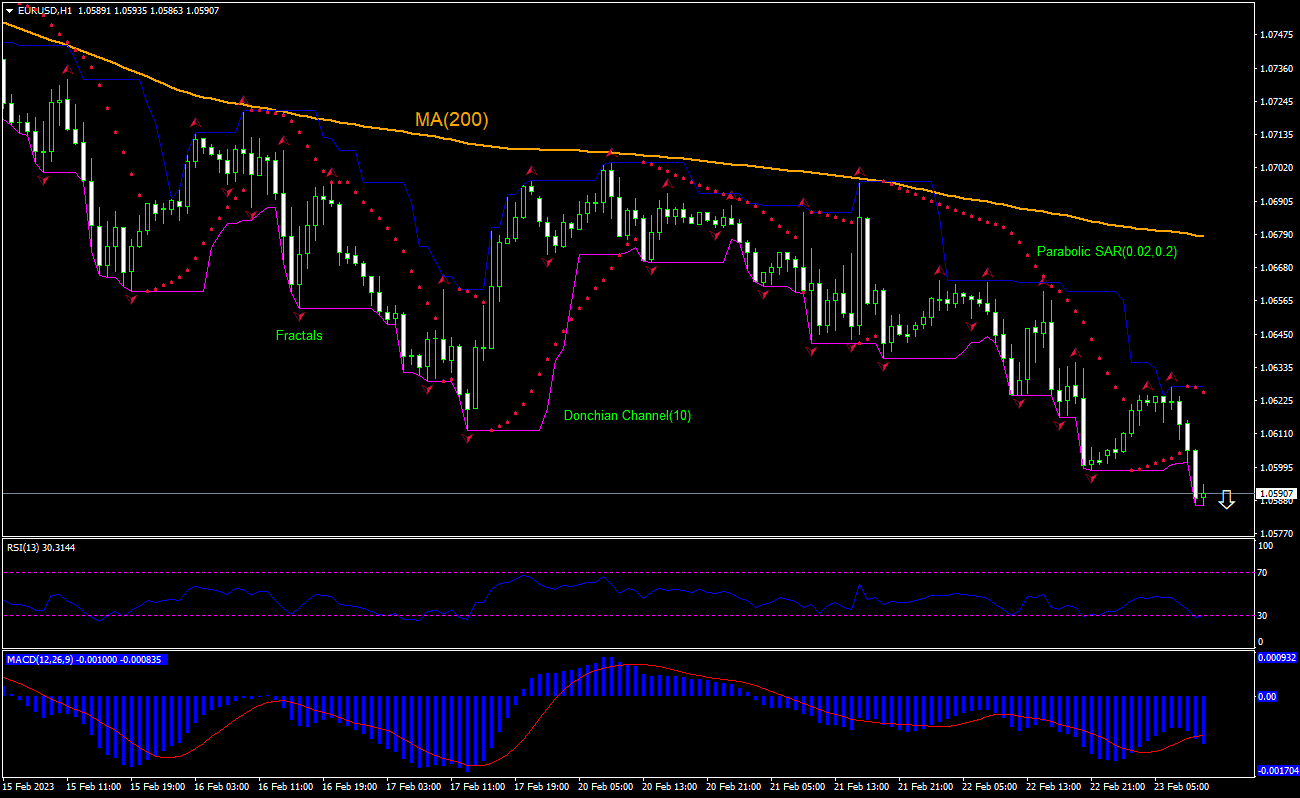The image size is (1300, 798).
Task: Select the Donchian Channel(10) label
Action: coord(627,415)
